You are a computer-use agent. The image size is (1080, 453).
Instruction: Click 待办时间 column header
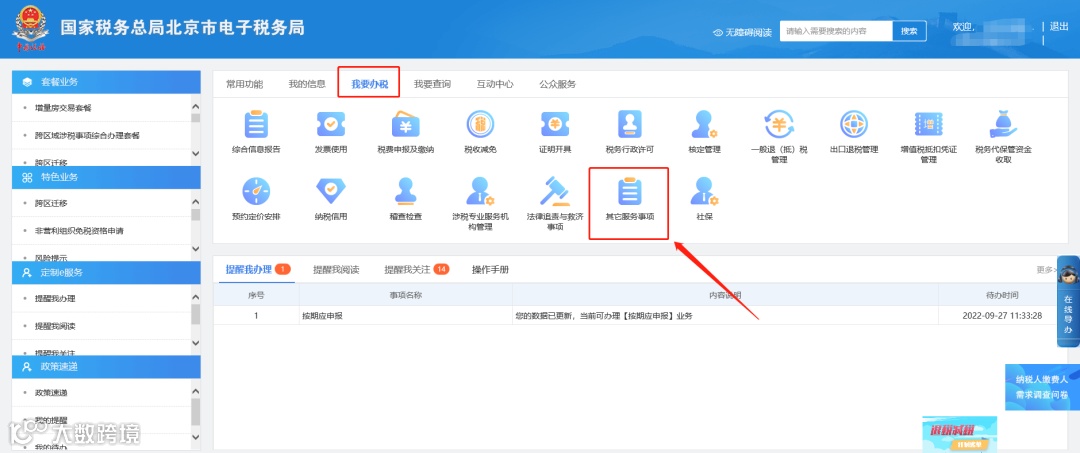point(1002,295)
